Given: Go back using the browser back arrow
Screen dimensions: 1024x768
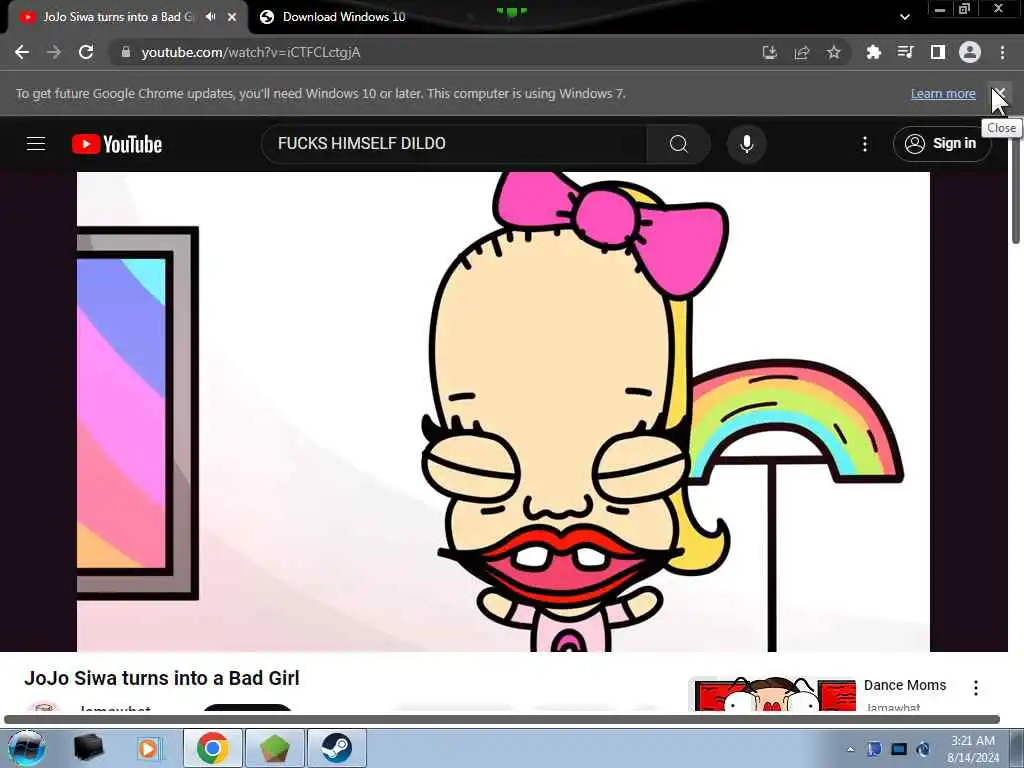Looking at the screenshot, I should point(22,52).
